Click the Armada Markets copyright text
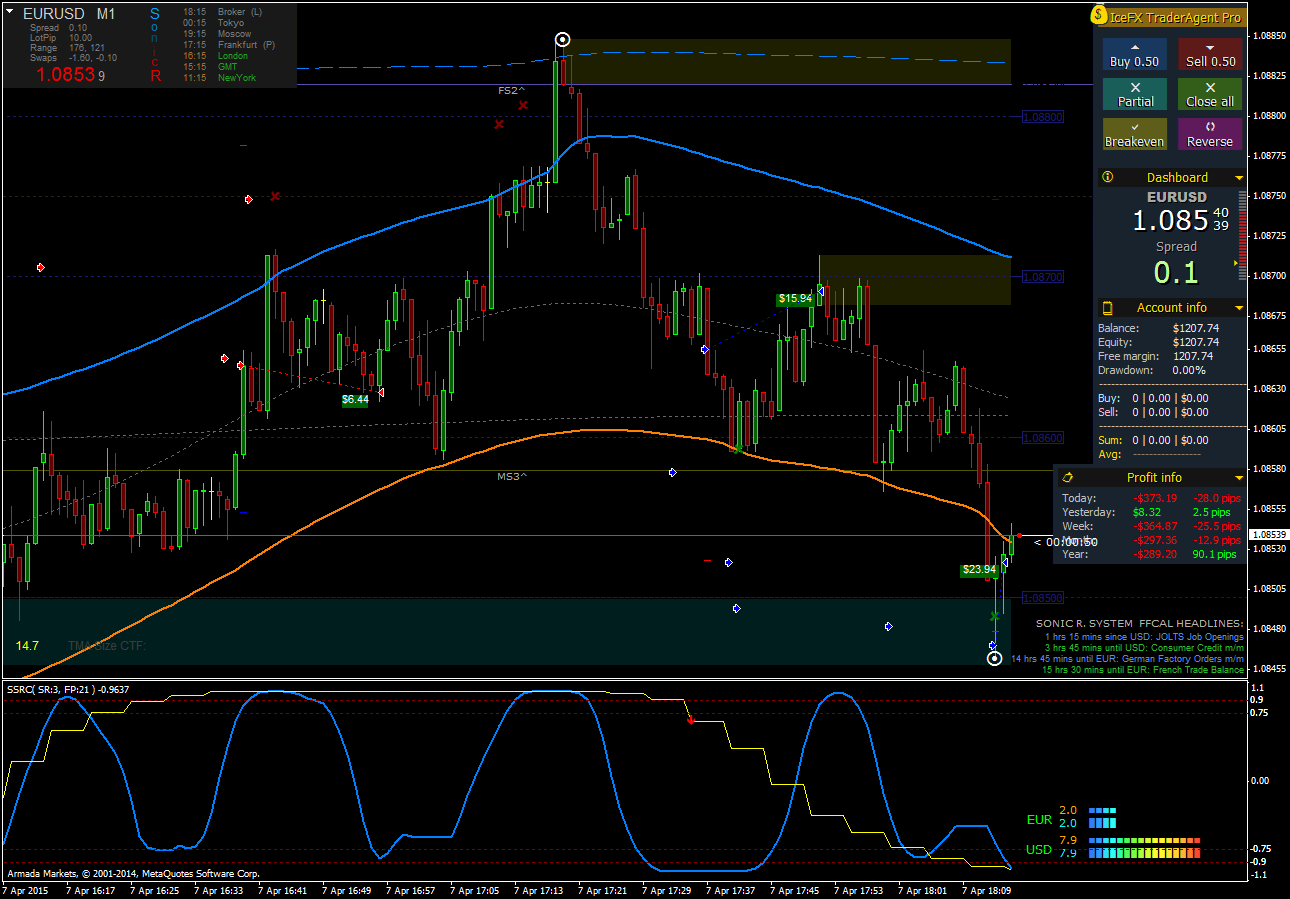The width and height of the screenshot is (1290, 899). click(133, 873)
